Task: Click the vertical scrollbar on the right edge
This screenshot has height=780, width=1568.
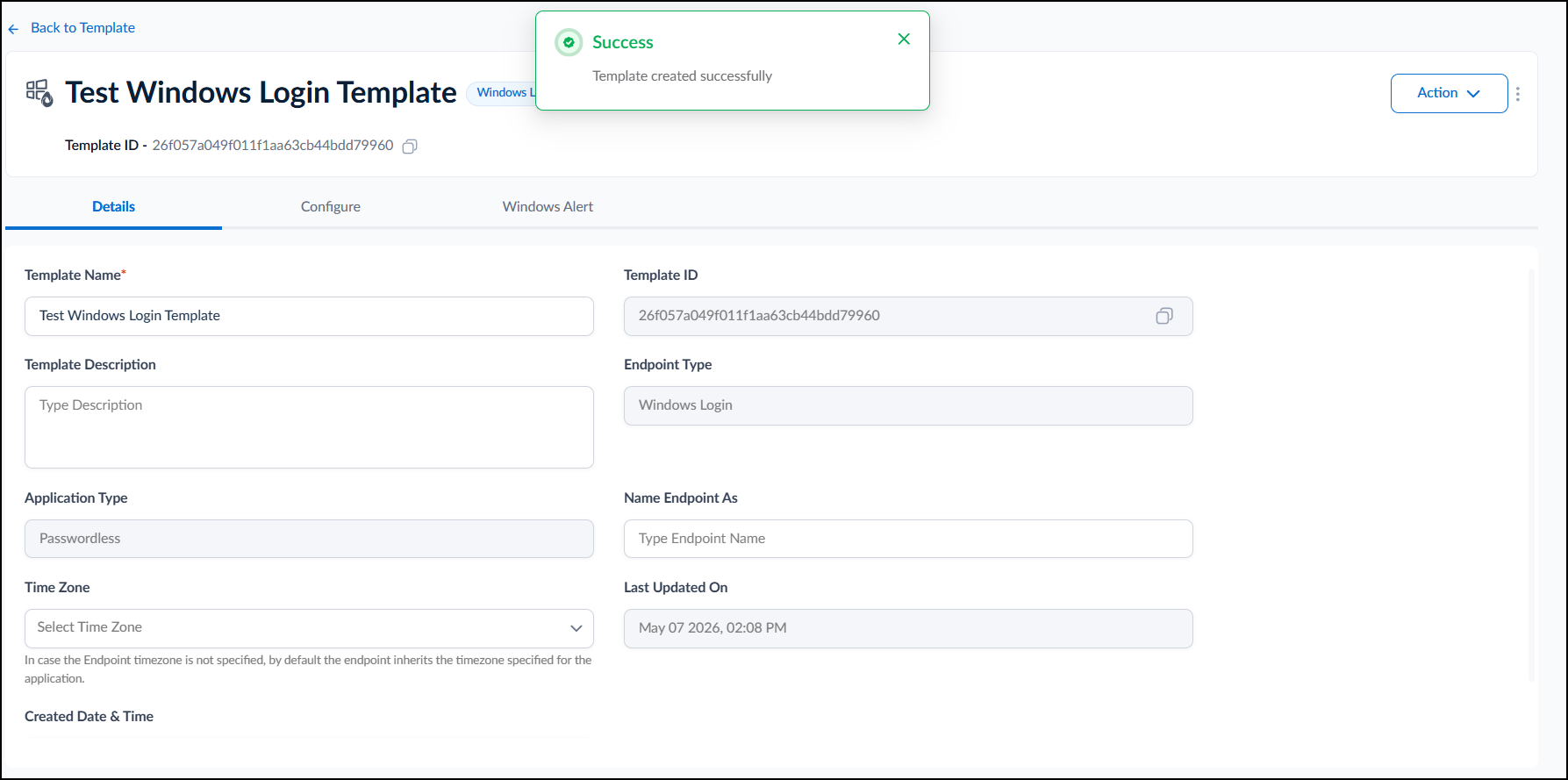Action: coord(1532,474)
